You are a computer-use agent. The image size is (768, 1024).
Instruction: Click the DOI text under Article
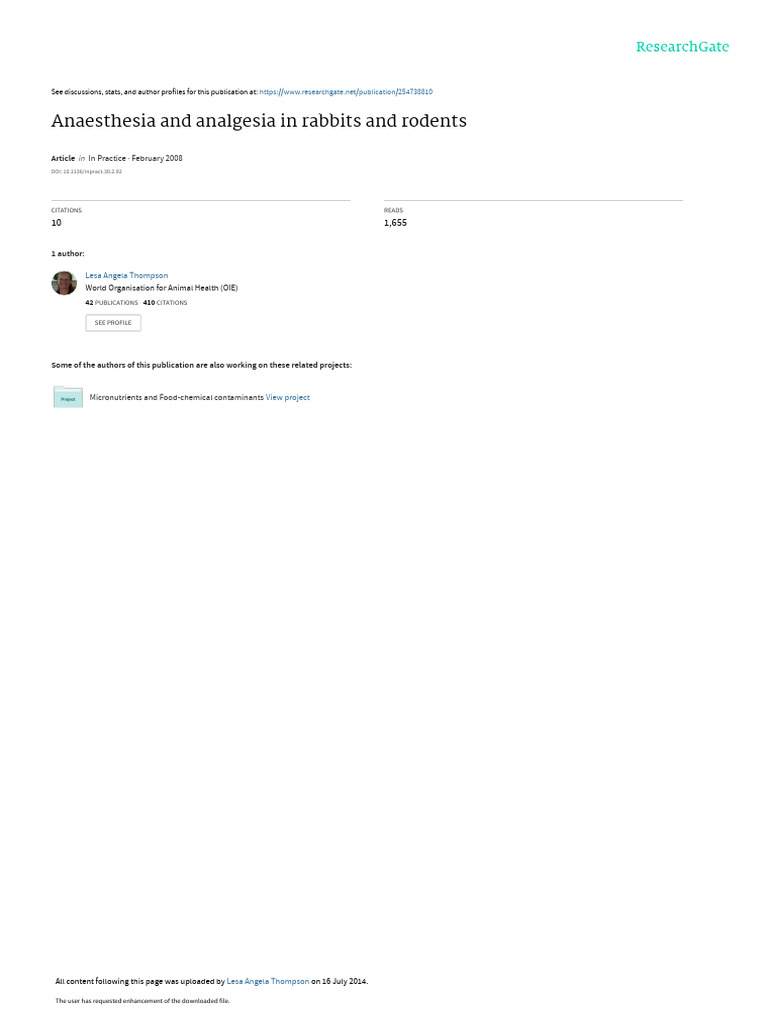(x=86, y=172)
